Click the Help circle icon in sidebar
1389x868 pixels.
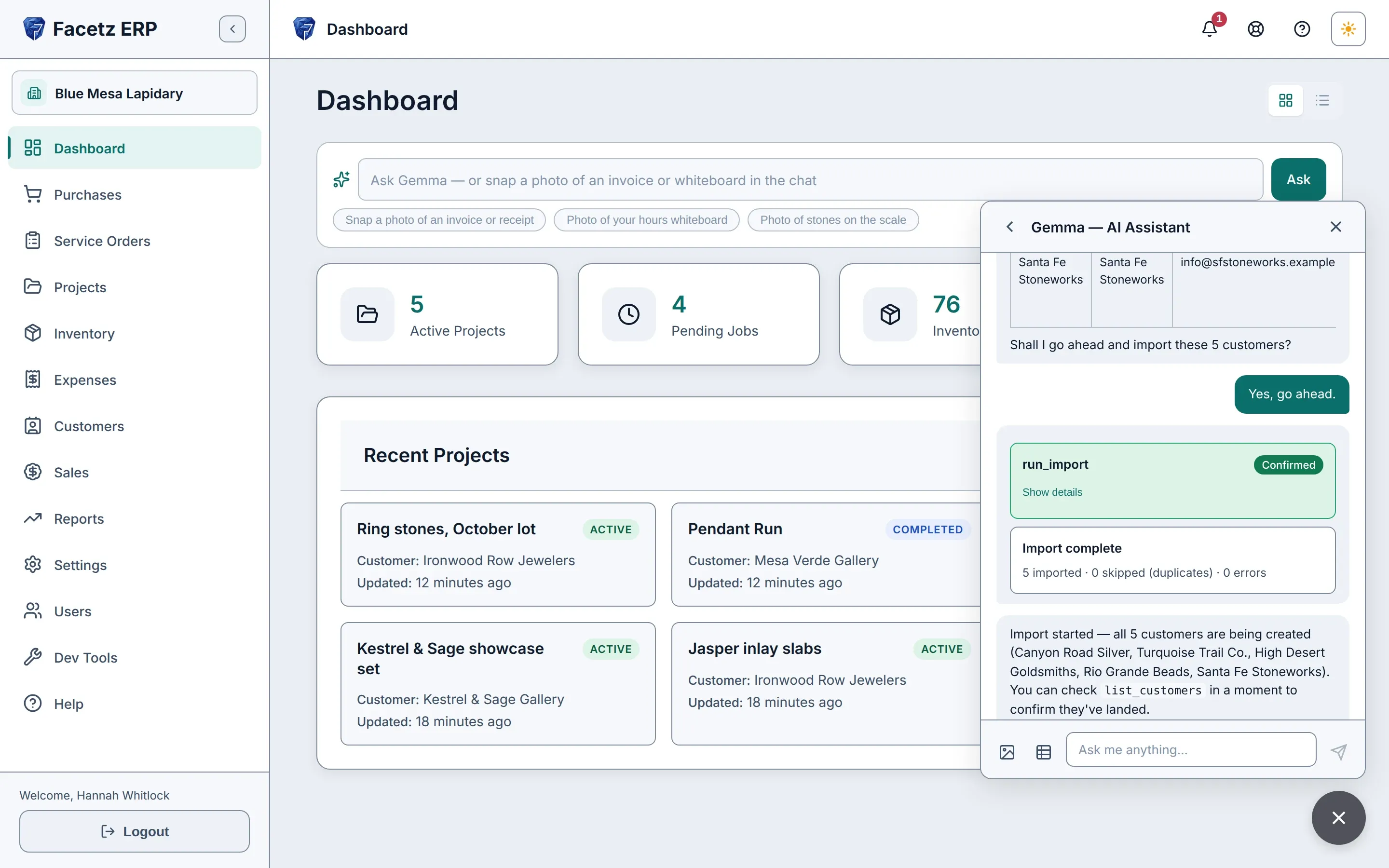pyautogui.click(x=33, y=703)
